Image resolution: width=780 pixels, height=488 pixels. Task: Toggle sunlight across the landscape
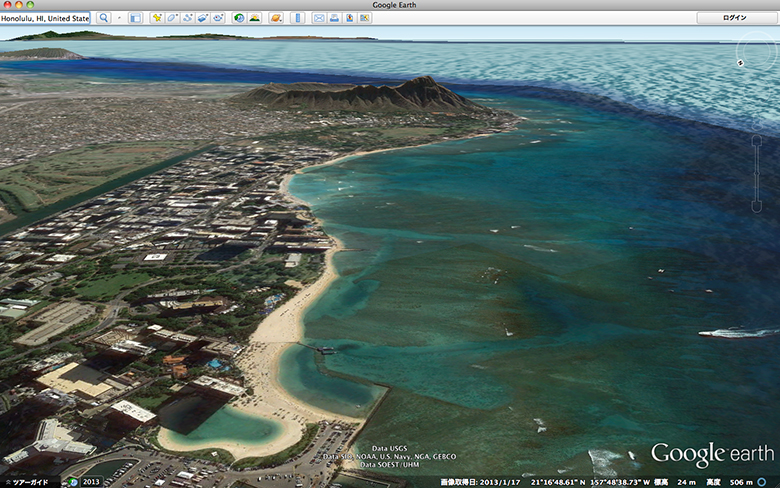click(x=254, y=18)
